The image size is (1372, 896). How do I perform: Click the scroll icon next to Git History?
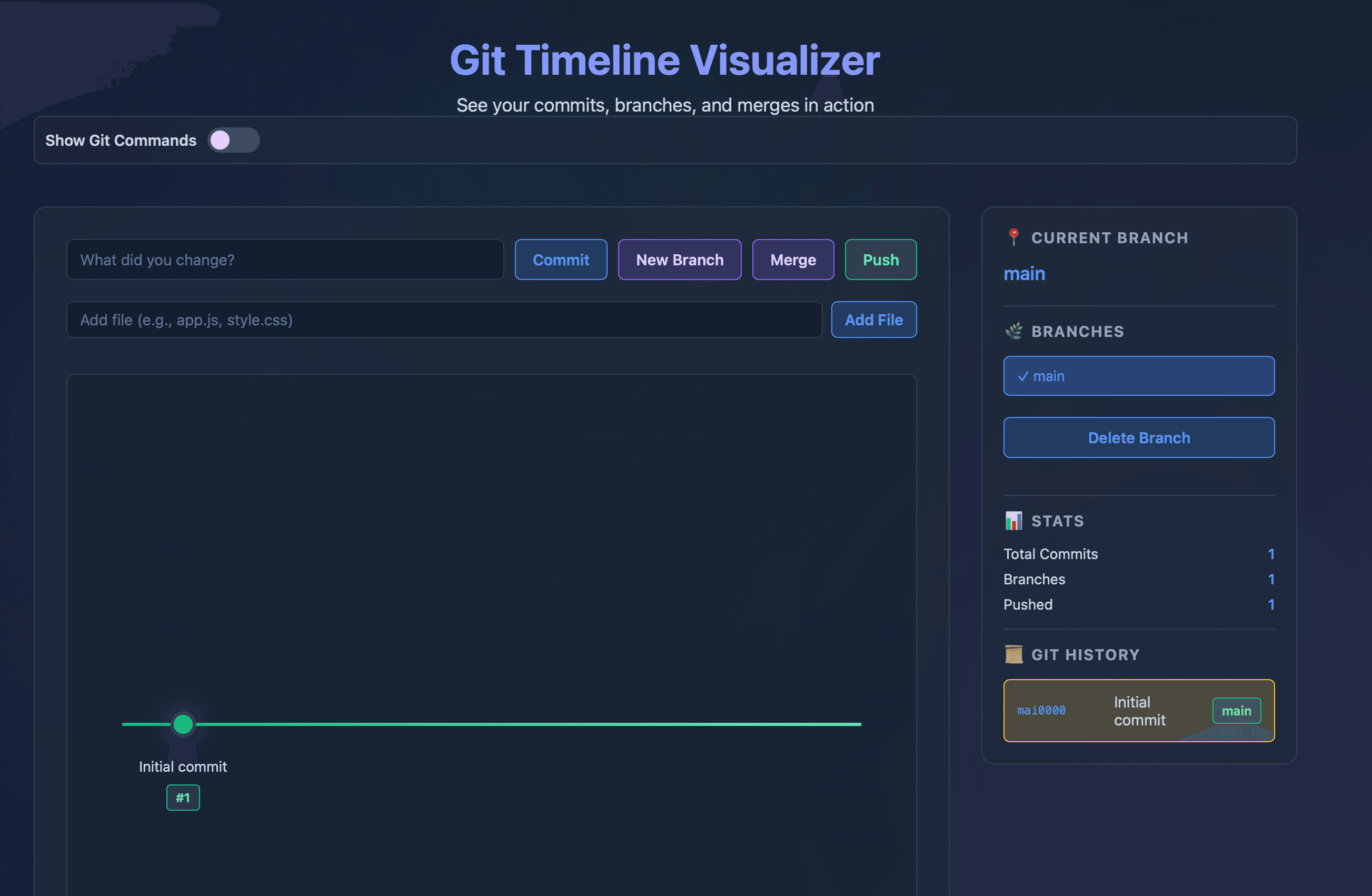(1013, 654)
